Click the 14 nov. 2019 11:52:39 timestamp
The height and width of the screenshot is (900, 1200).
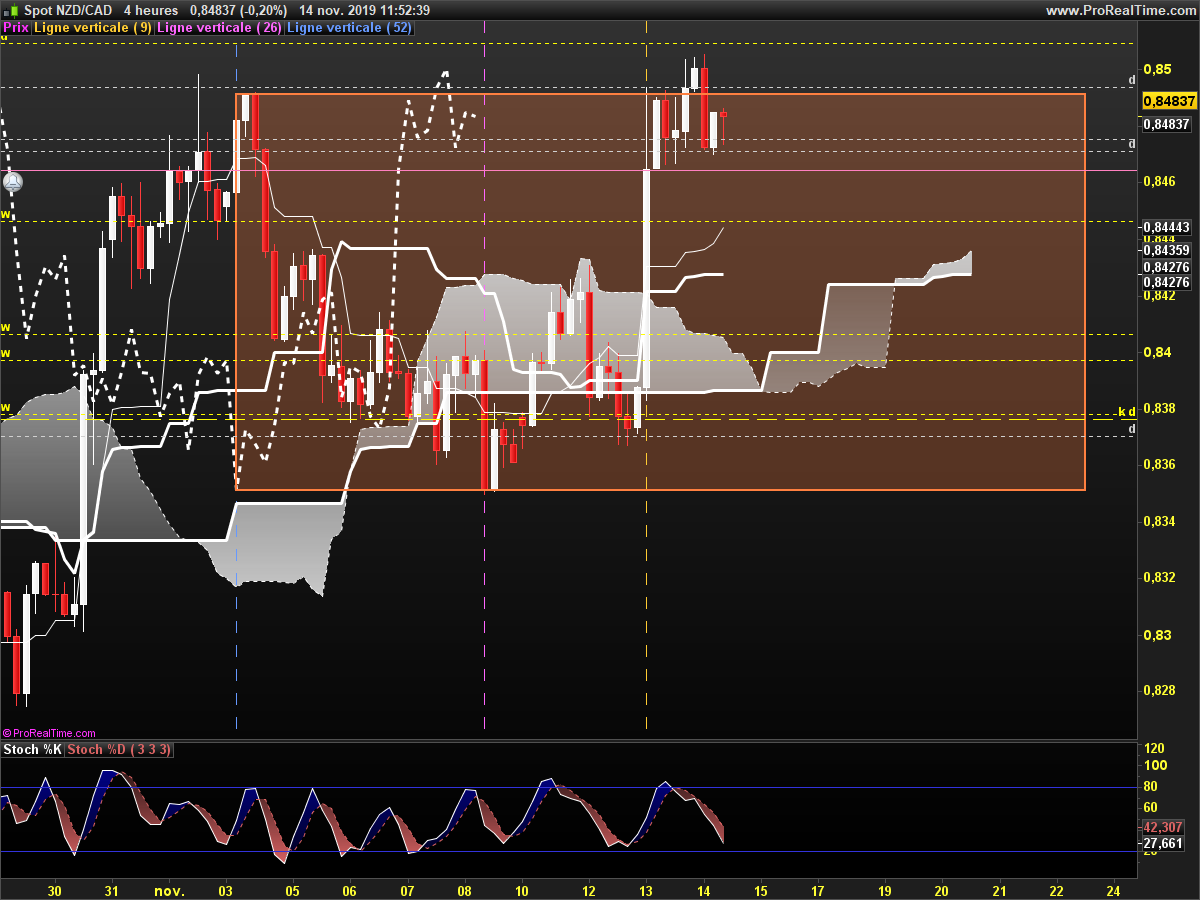(x=365, y=10)
